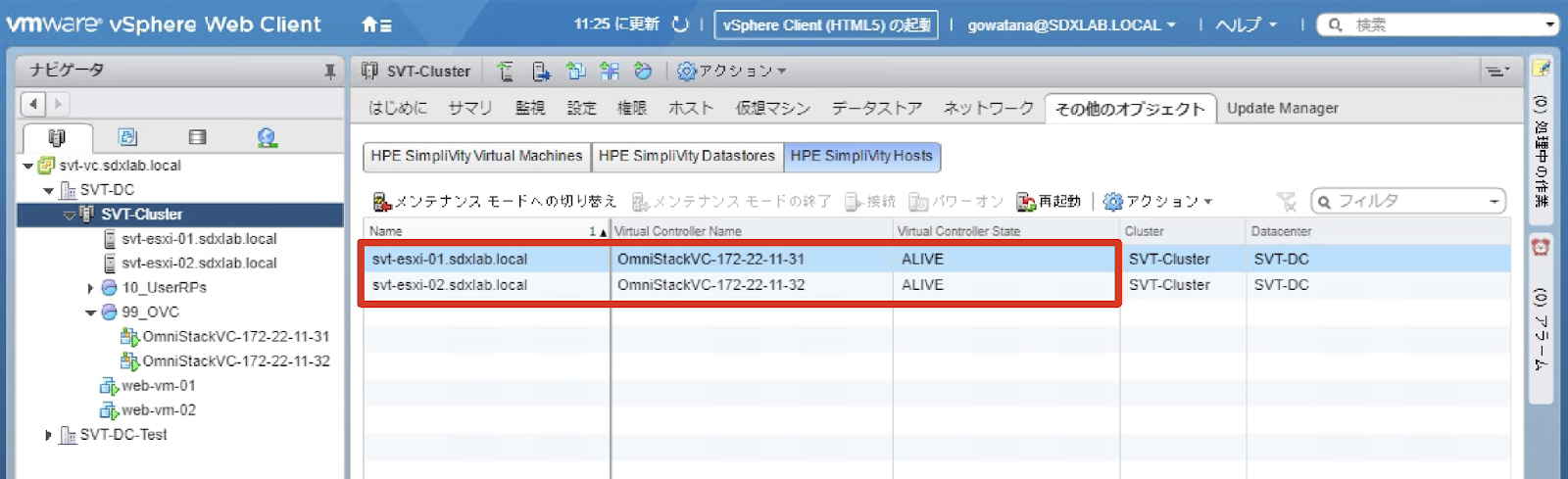Screen dimensions: 1568x479
Task: Show HPE SimpliVity Datastores list
Action: (686, 157)
